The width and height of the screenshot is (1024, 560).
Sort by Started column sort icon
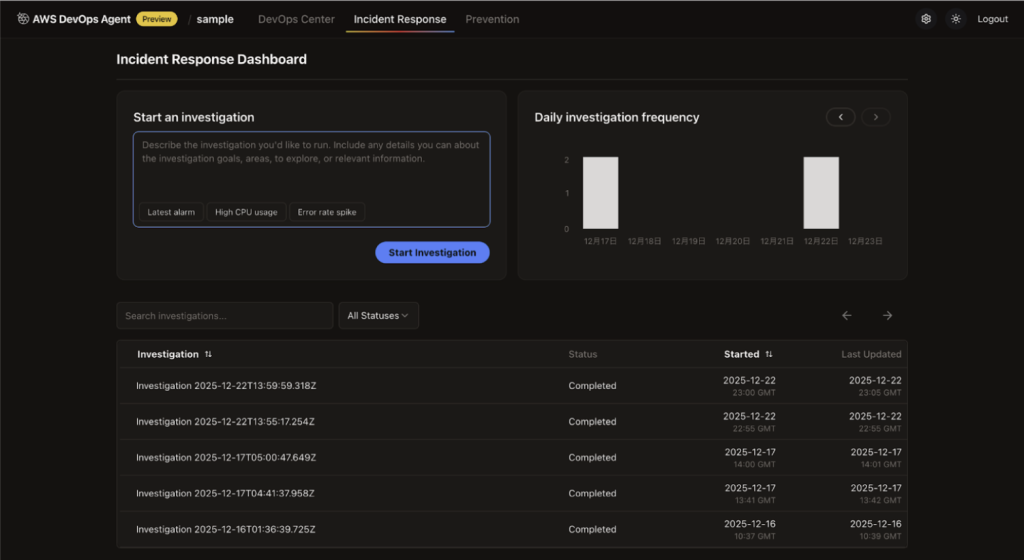click(x=769, y=354)
